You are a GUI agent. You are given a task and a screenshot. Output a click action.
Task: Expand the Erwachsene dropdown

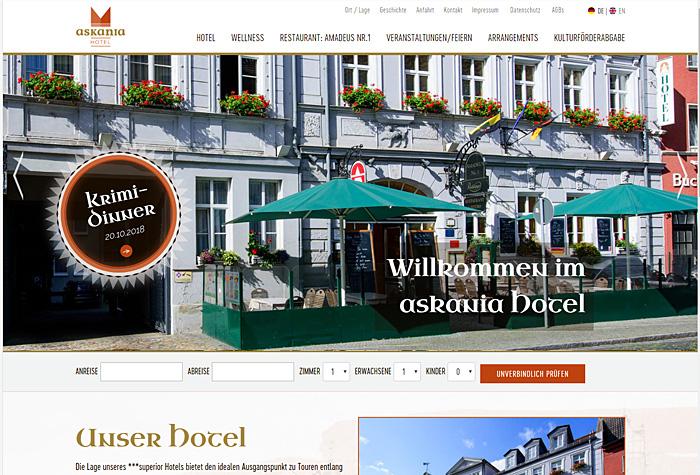407,372
